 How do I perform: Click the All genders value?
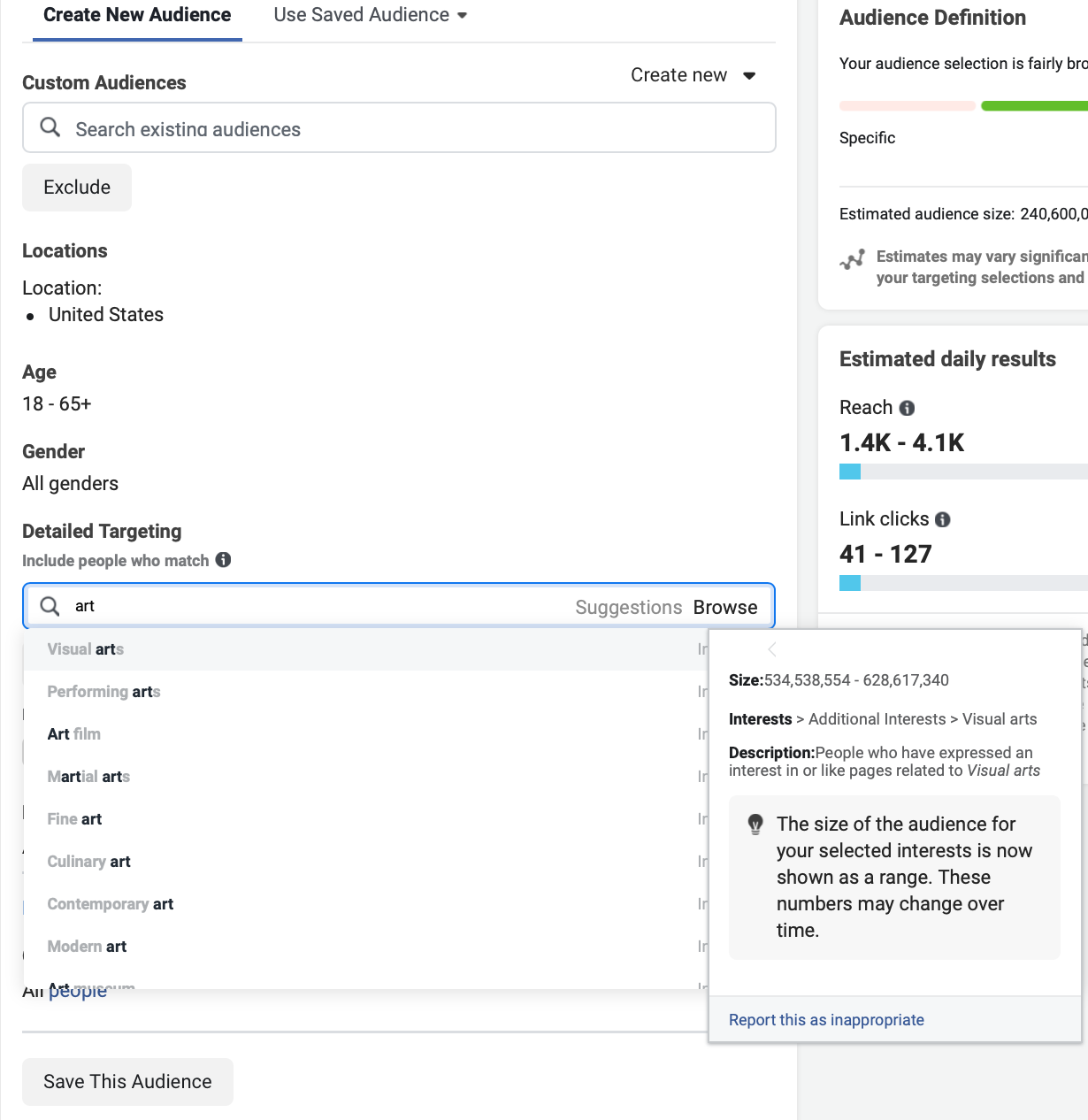pos(70,484)
